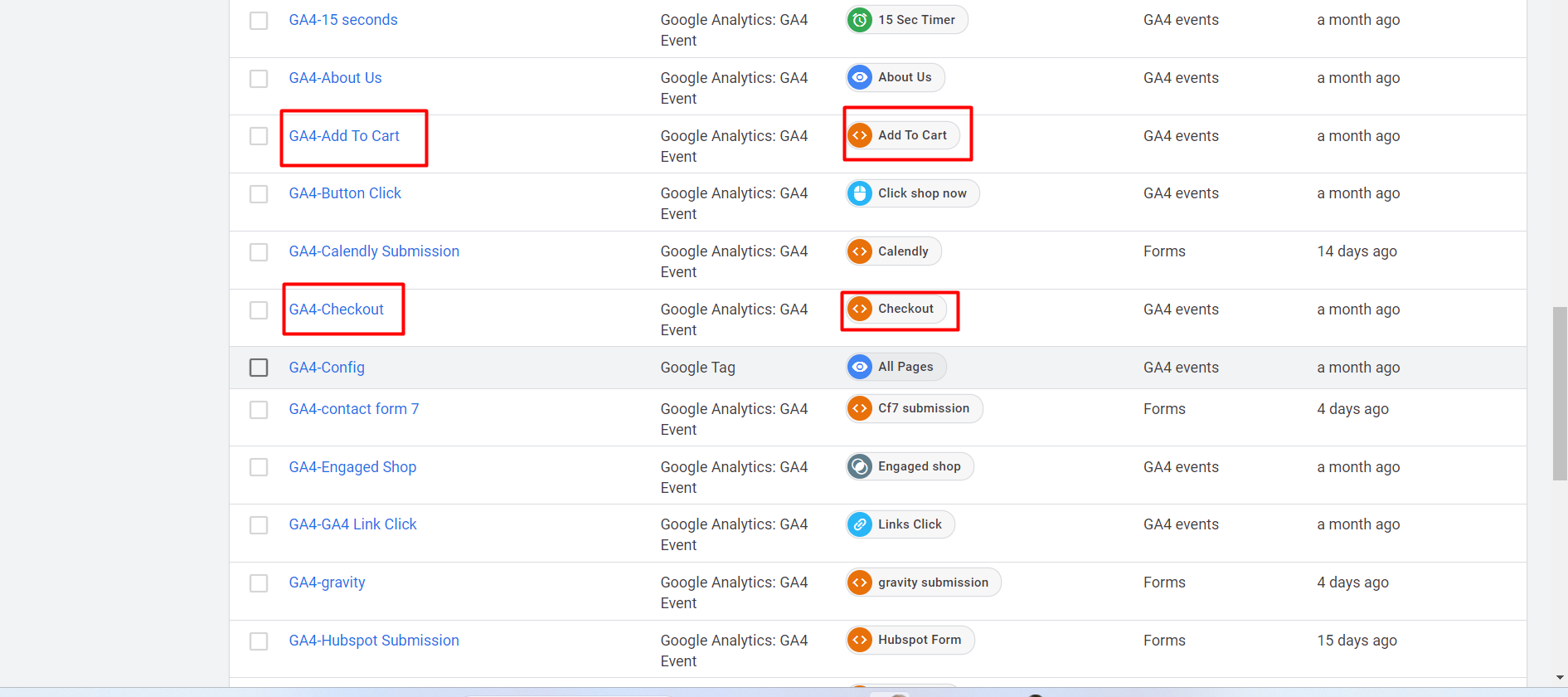This screenshot has height=697, width=1568.
Task: Open the GA4-Add To Cart tag
Action: pyautogui.click(x=344, y=136)
